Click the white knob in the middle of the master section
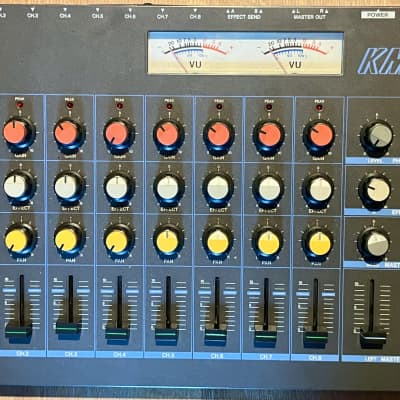The width and height of the screenshot is (400, 400). coord(375,190)
